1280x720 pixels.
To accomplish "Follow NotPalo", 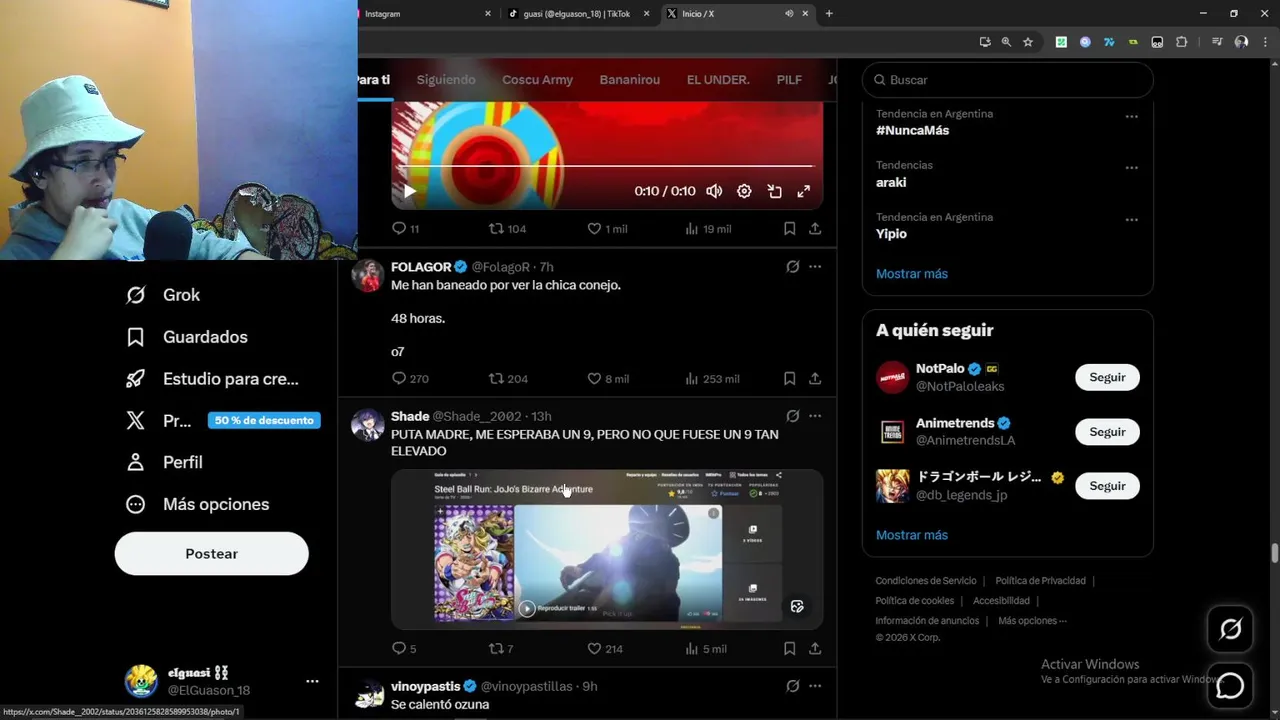I will [1107, 377].
